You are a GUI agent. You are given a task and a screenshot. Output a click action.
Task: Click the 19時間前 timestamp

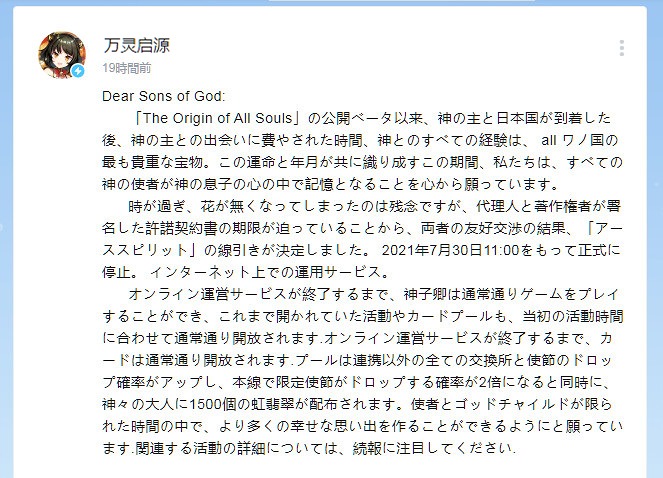pos(125,68)
